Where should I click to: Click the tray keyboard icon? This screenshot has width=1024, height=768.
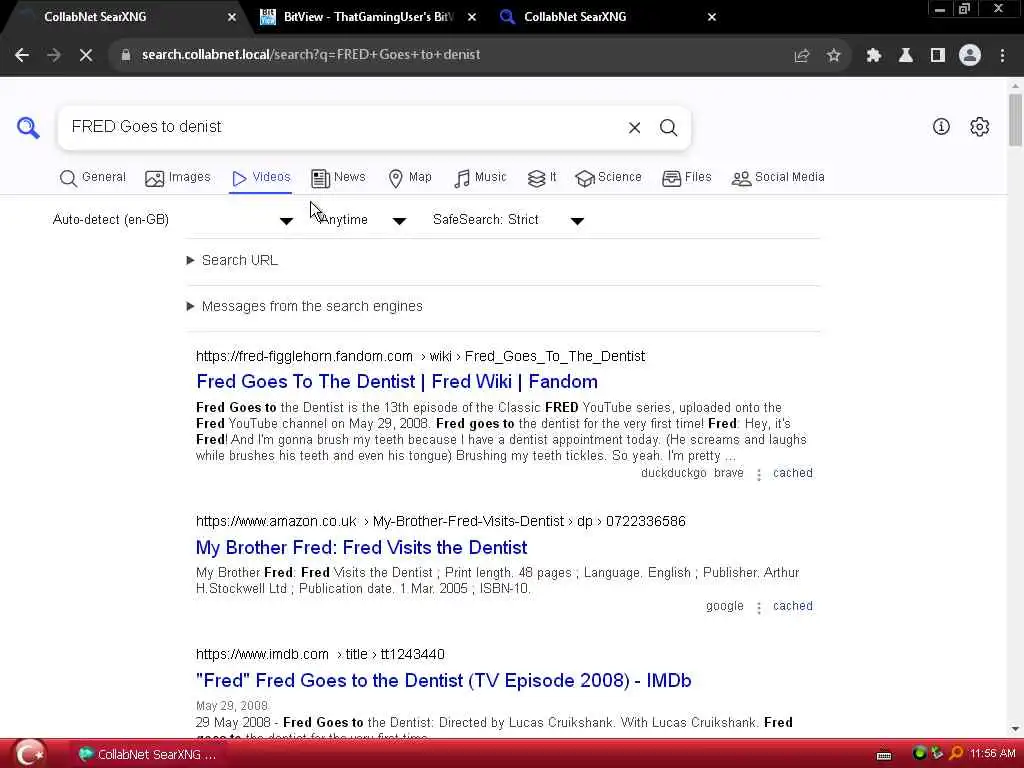(884, 755)
